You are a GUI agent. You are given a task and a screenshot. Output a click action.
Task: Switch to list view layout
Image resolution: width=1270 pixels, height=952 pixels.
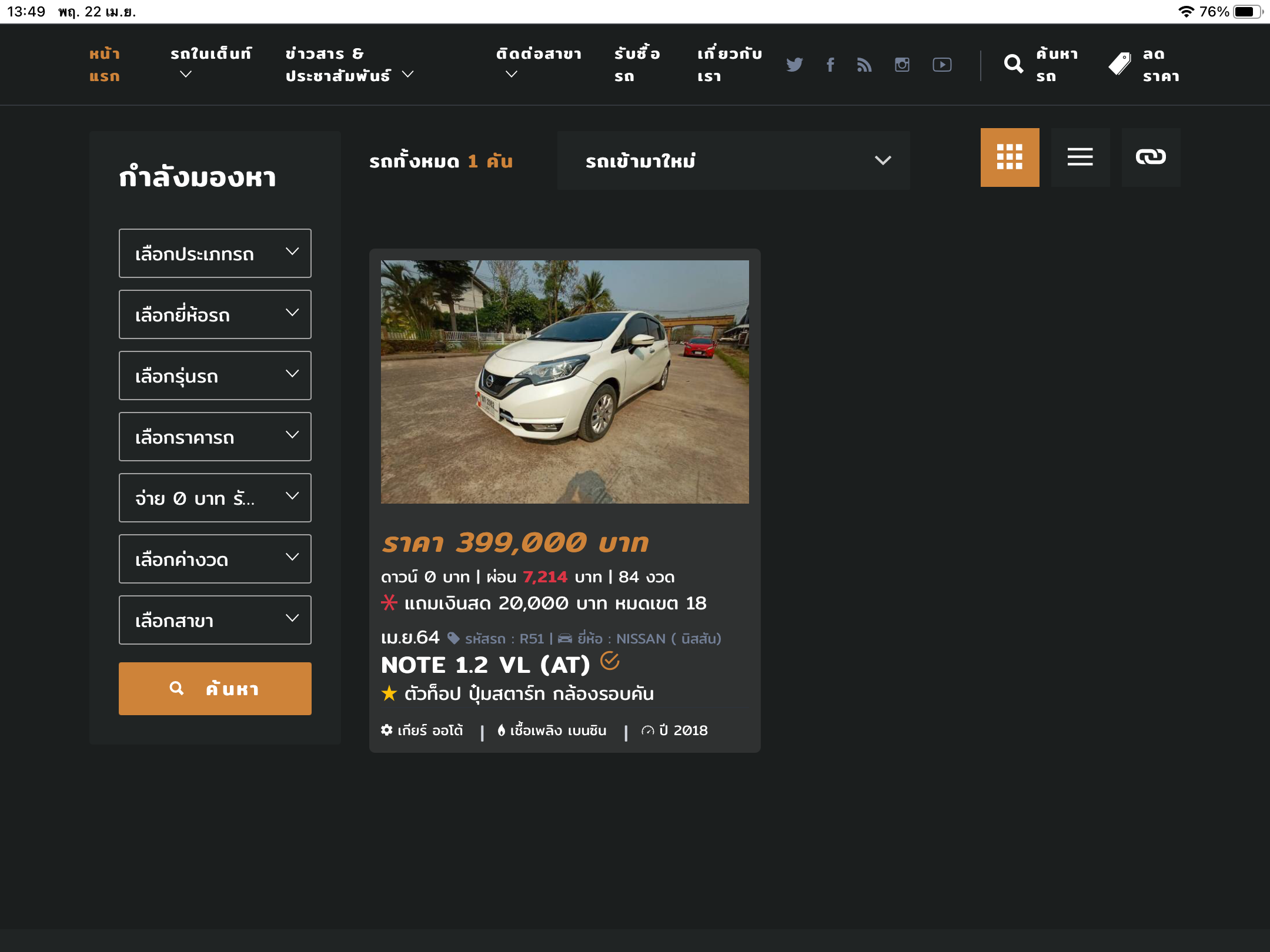click(1080, 157)
